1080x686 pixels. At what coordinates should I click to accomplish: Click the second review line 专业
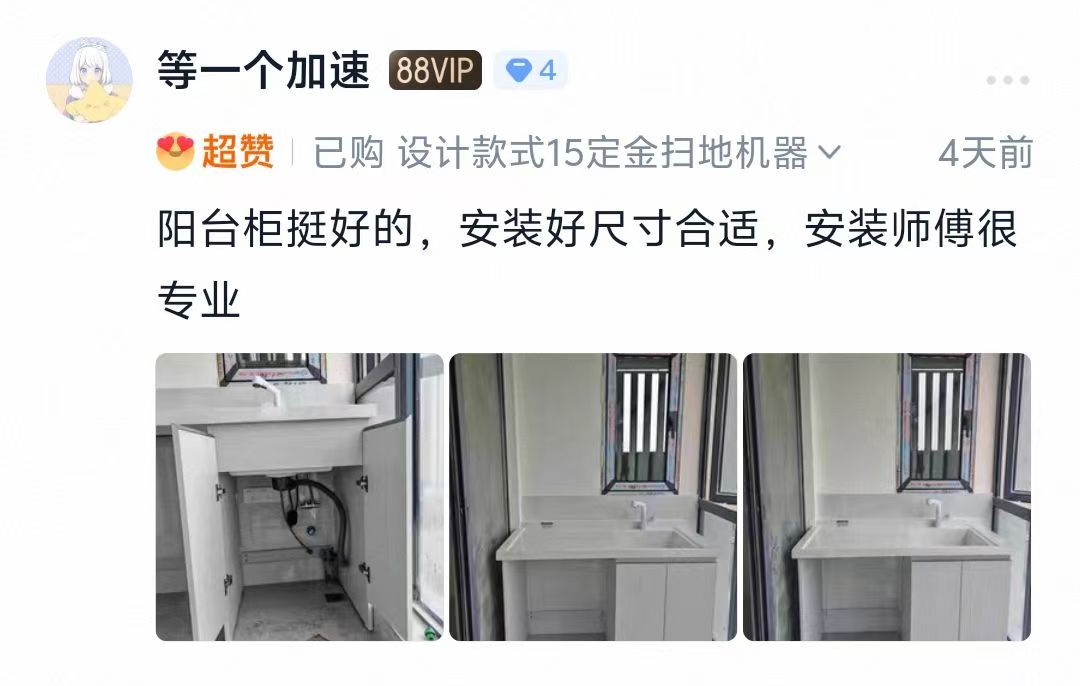pyautogui.click(x=199, y=300)
